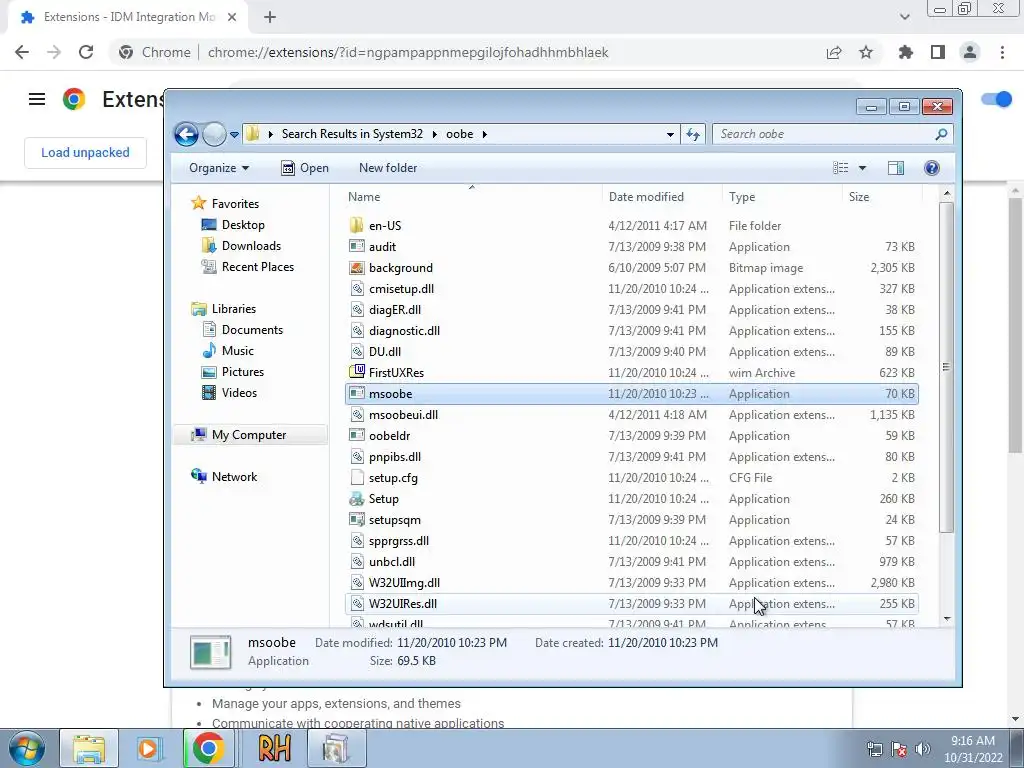
Task: Open recent pages dropdown beside forward arrow
Action: coord(234,135)
